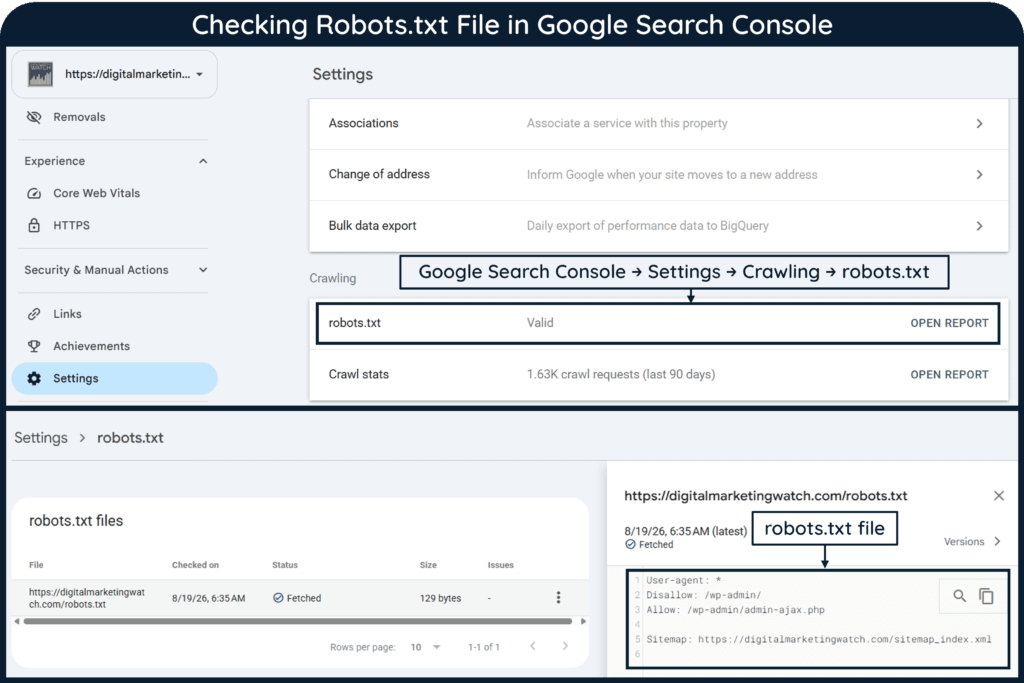Click the Issues column header
The image size is (1024, 683).
[500, 565]
